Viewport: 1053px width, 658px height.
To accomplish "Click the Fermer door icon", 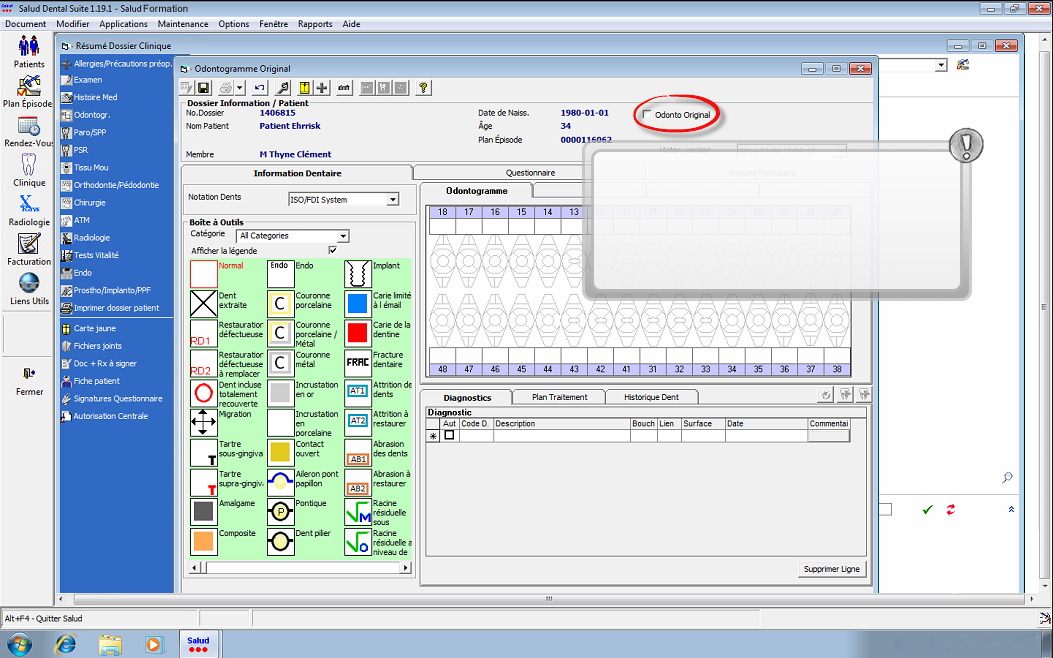I will coord(29,373).
